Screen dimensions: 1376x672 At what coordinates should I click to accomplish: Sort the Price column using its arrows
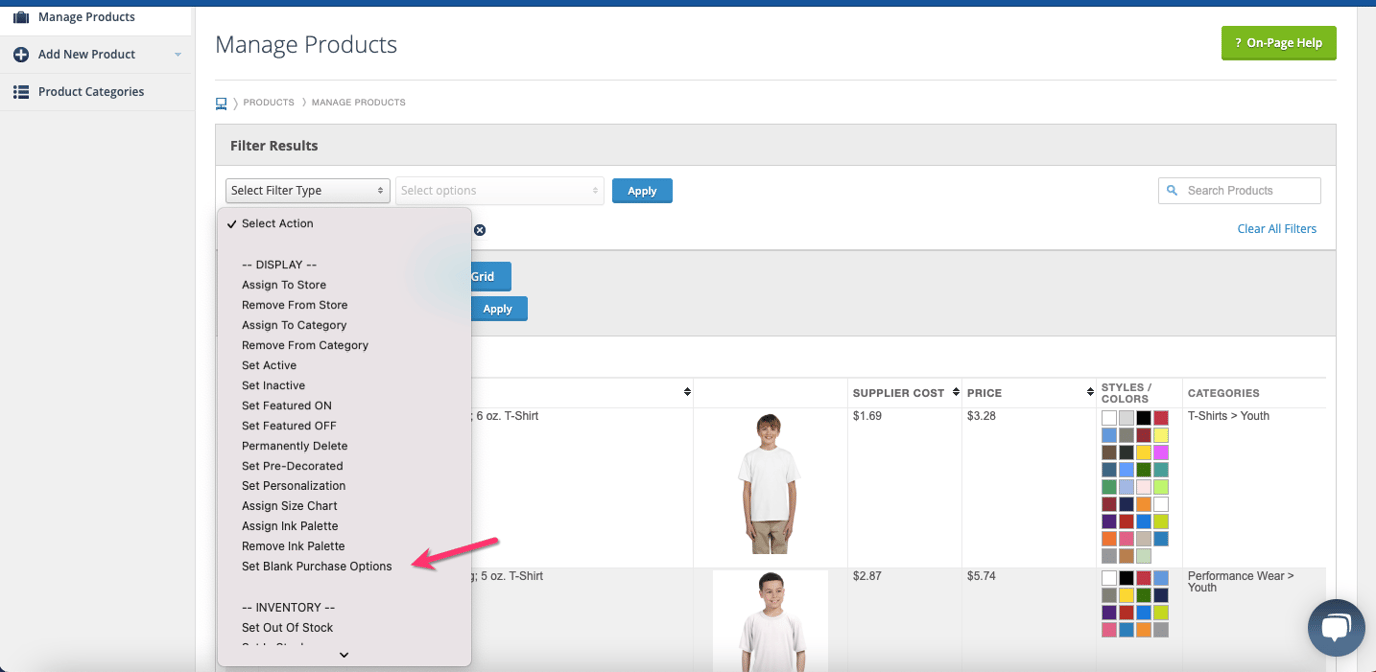[x=1089, y=392]
